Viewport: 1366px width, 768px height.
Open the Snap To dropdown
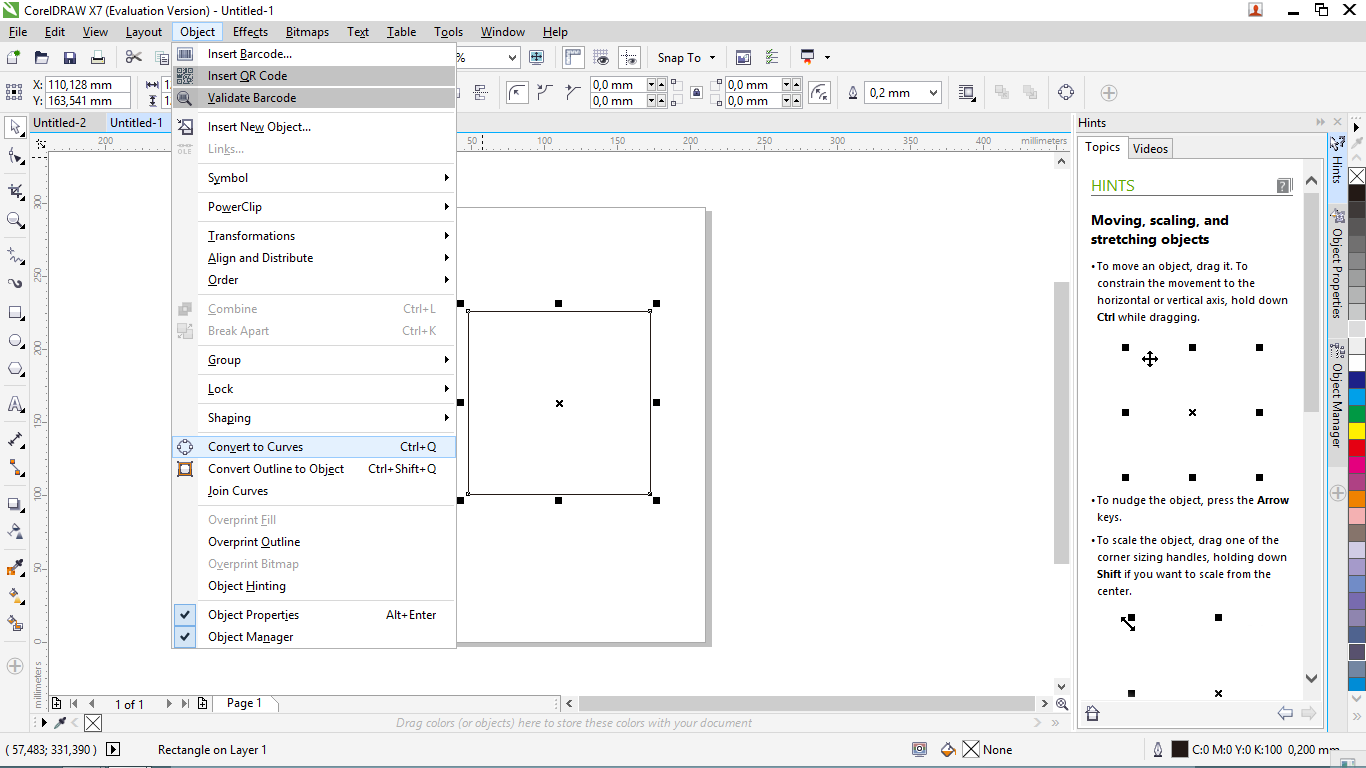[x=686, y=58]
